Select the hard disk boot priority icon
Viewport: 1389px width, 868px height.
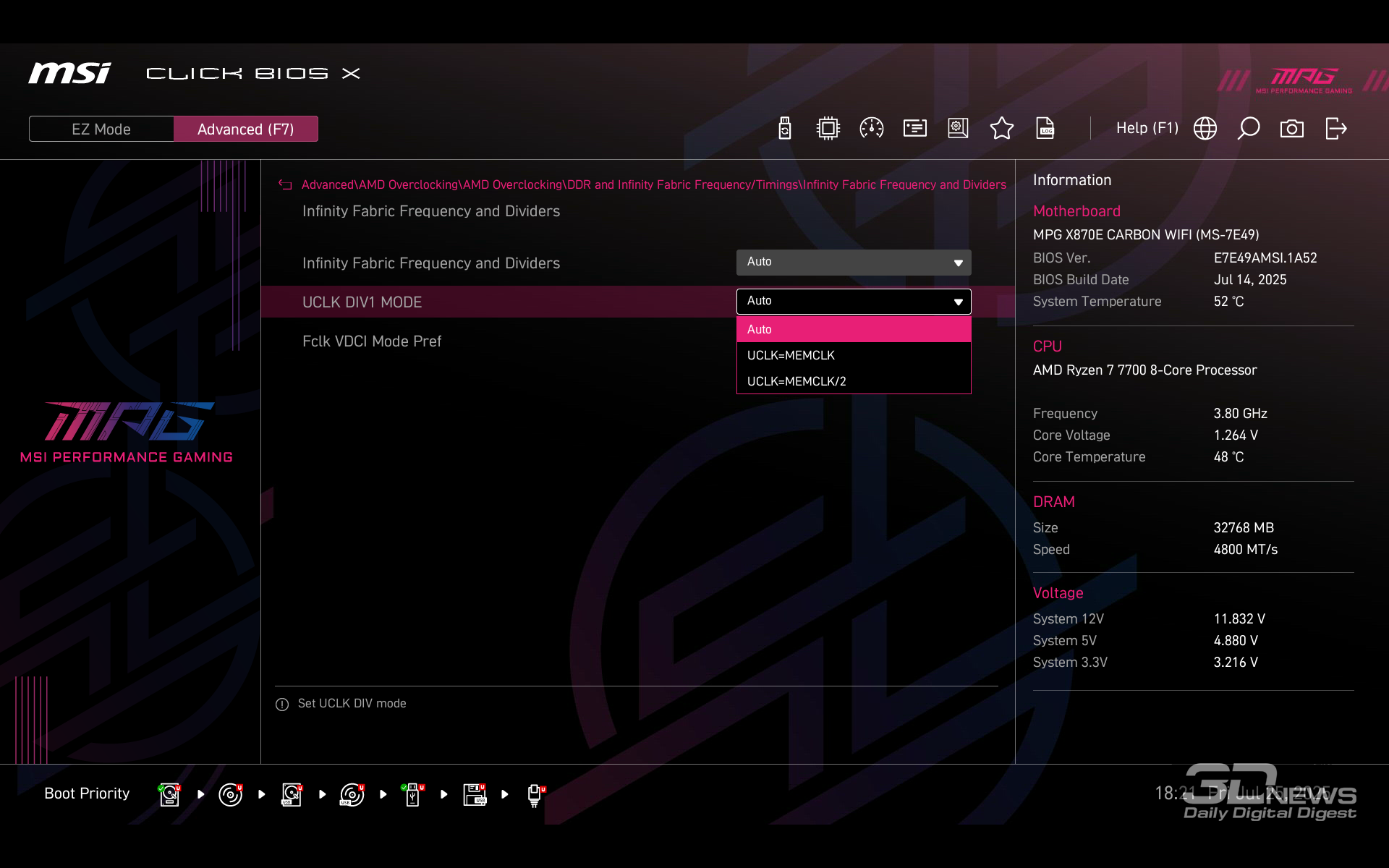(170, 794)
